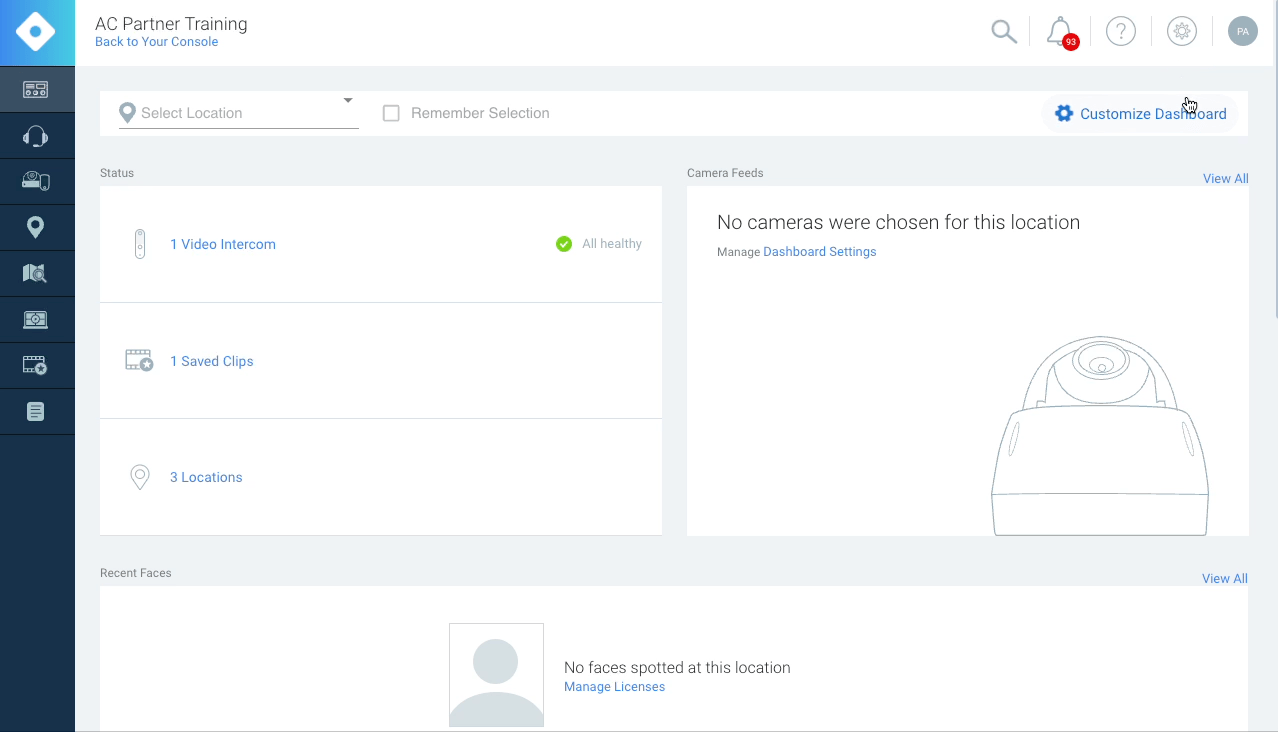Open the settings gear in the header

pos(1182,32)
